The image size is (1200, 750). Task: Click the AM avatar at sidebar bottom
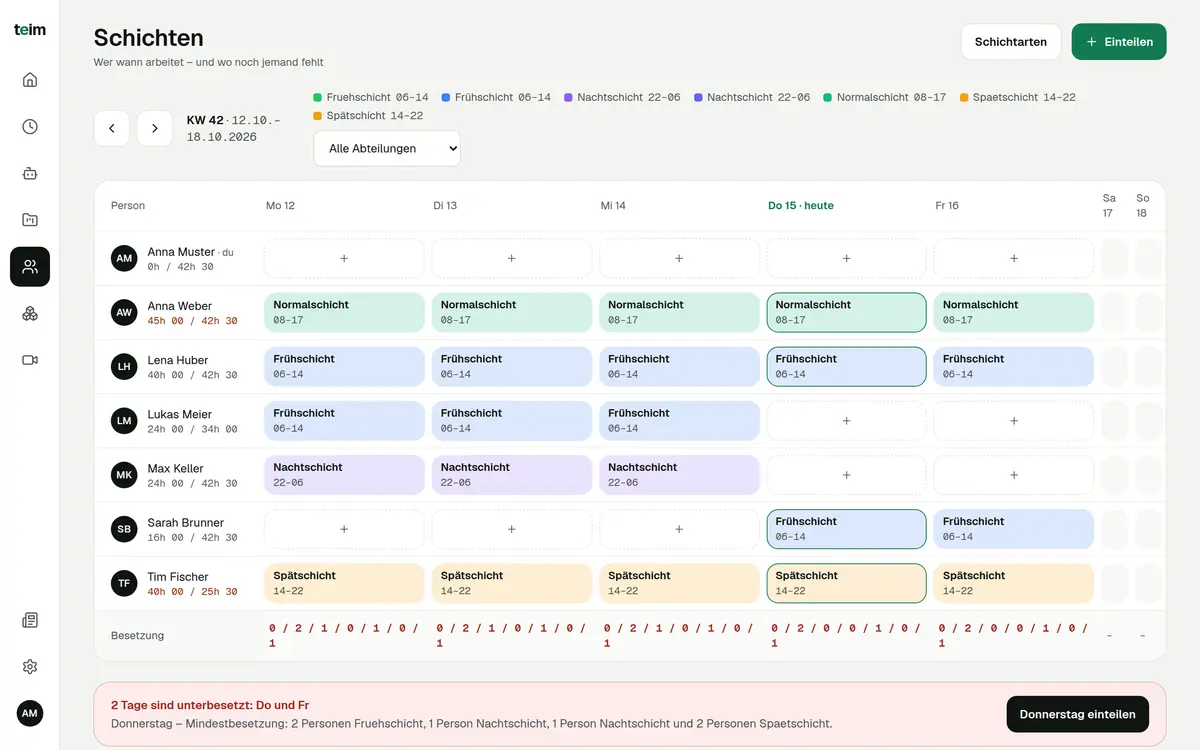30,713
